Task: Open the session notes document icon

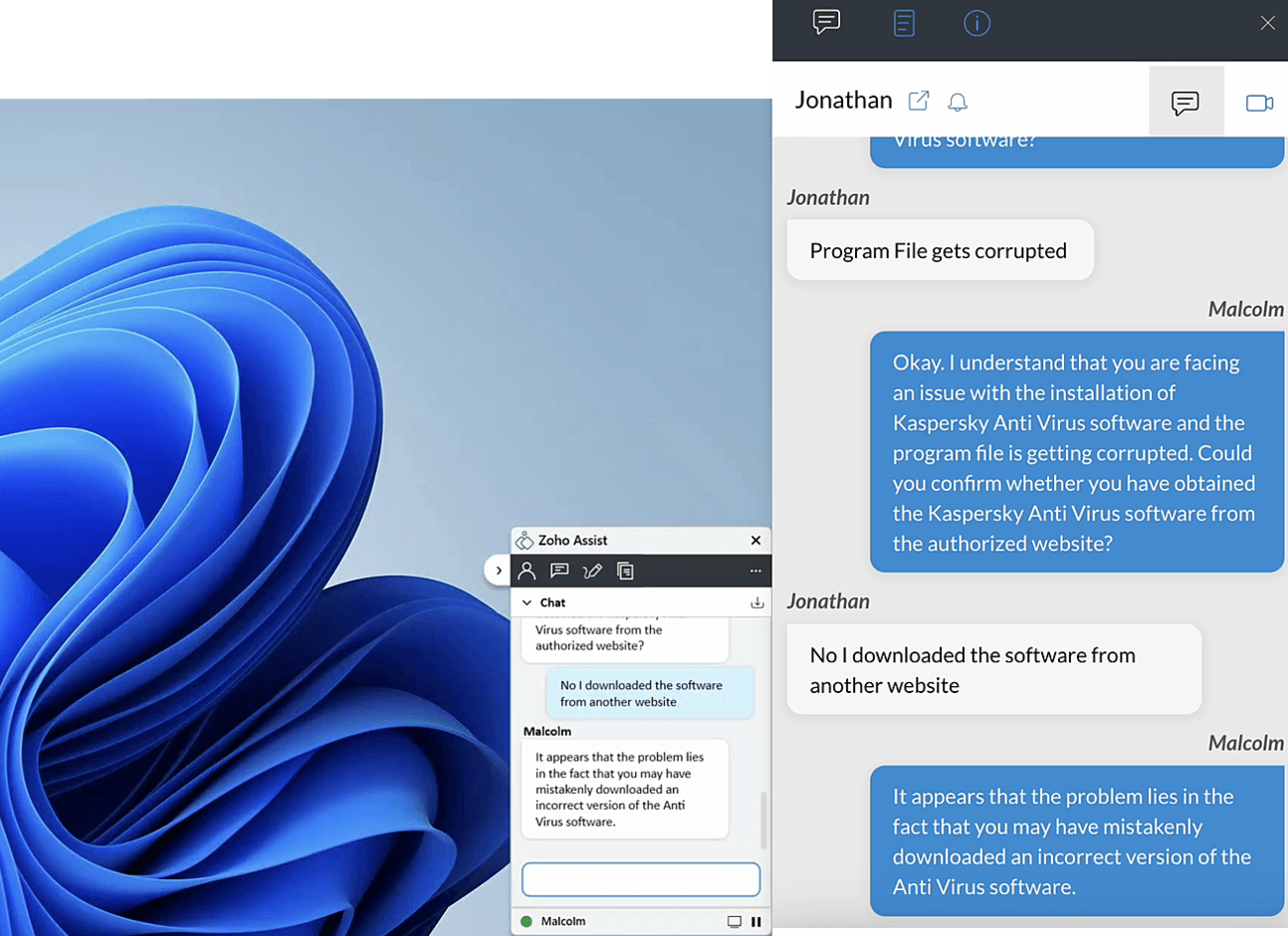Action: tap(904, 23)
